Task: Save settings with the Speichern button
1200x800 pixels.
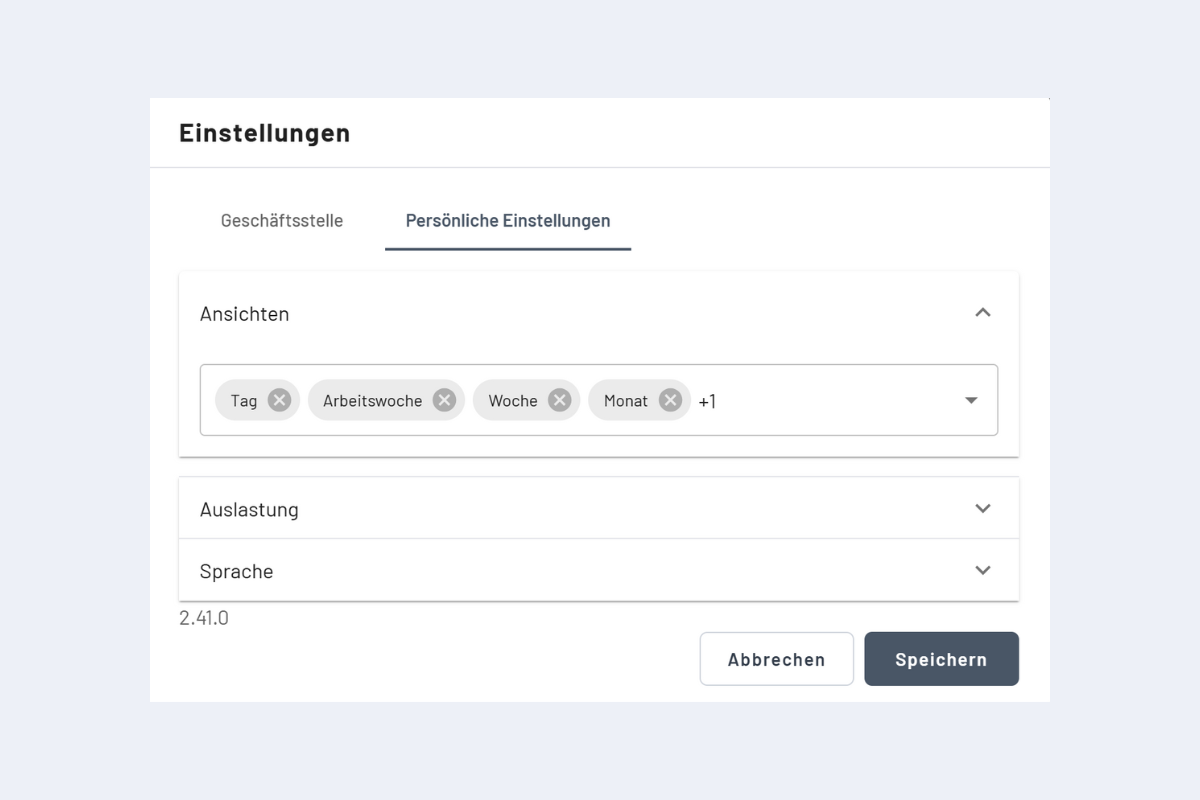Action: click(941, 659)
